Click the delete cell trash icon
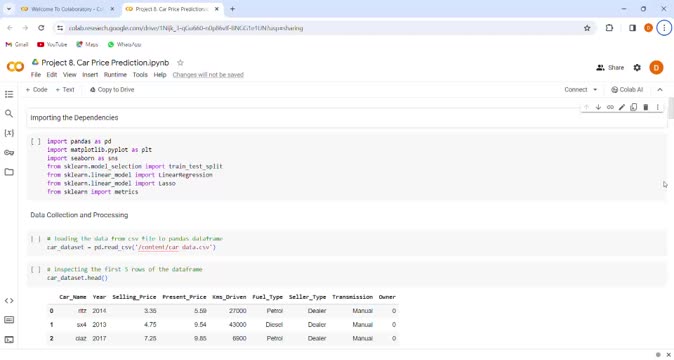This screenshot has width=674, height=360. pos(646,107)
